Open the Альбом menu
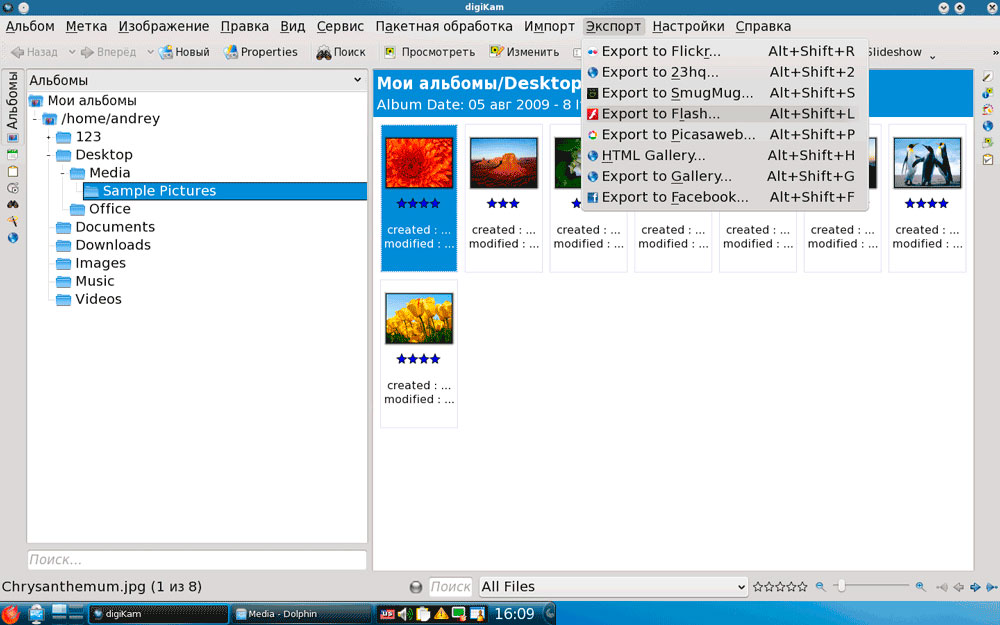The image size is (1000, 625). point(30,26)
